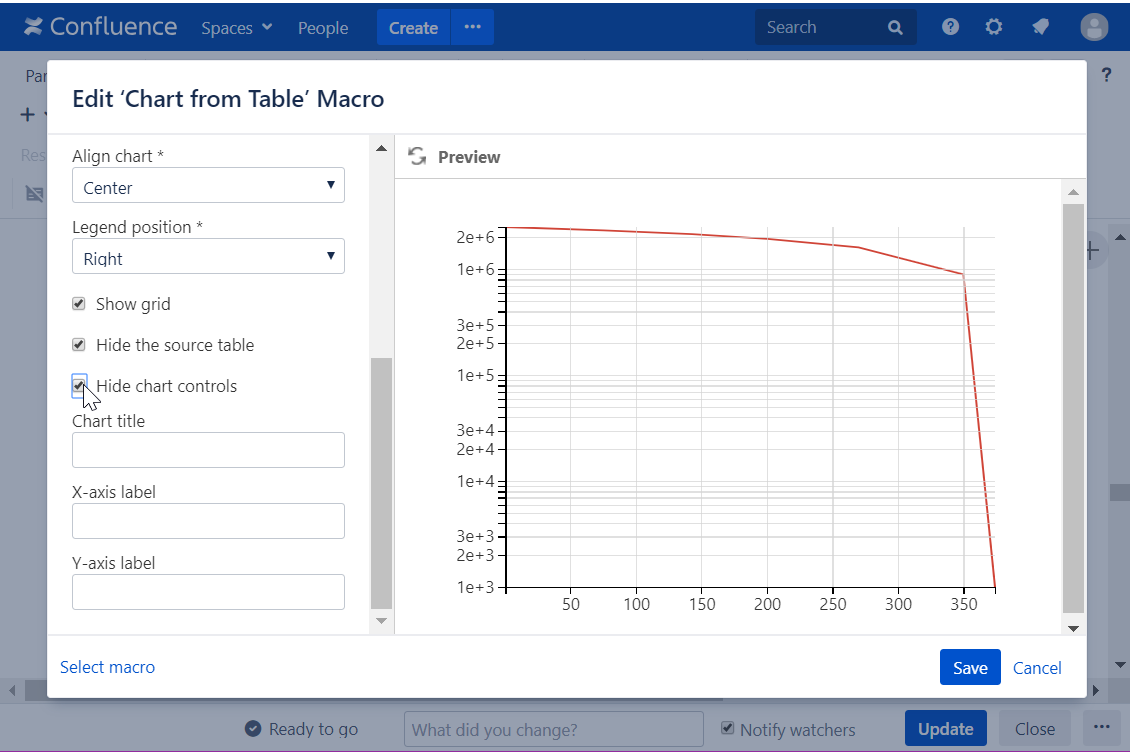
Task: Open the help question mark icon
Action: point(950,27)
